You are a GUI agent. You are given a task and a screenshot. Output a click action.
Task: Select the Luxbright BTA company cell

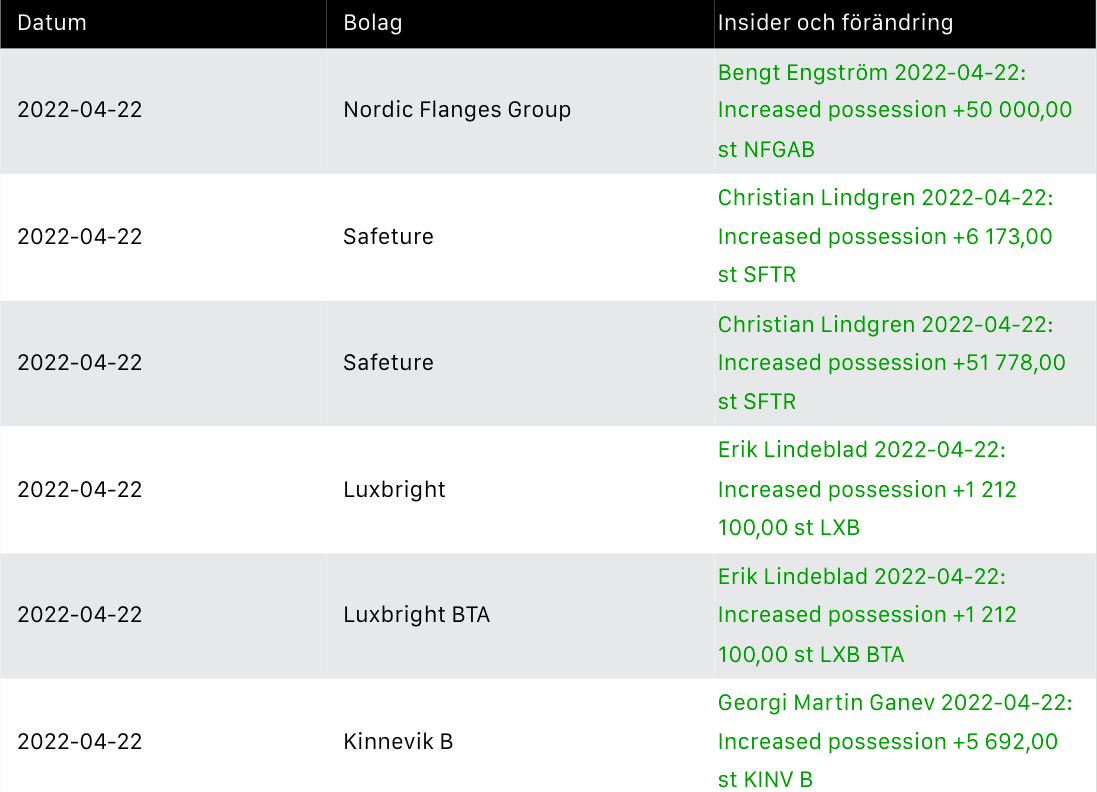[x=416, y=615]
